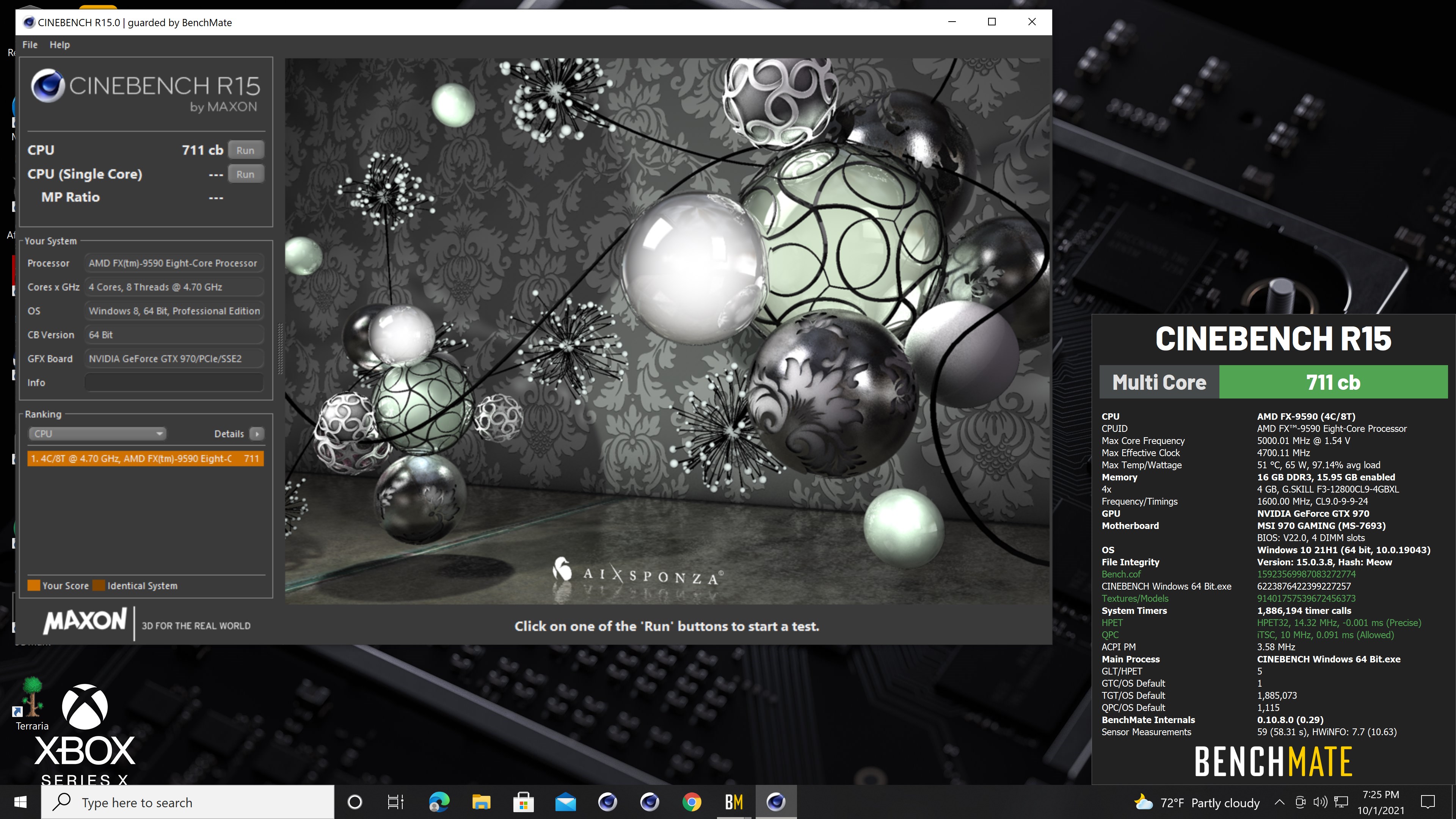Screen dimensions: 1456x819
Task: Click Textures/Models integrity entry
Action: 1134,599
